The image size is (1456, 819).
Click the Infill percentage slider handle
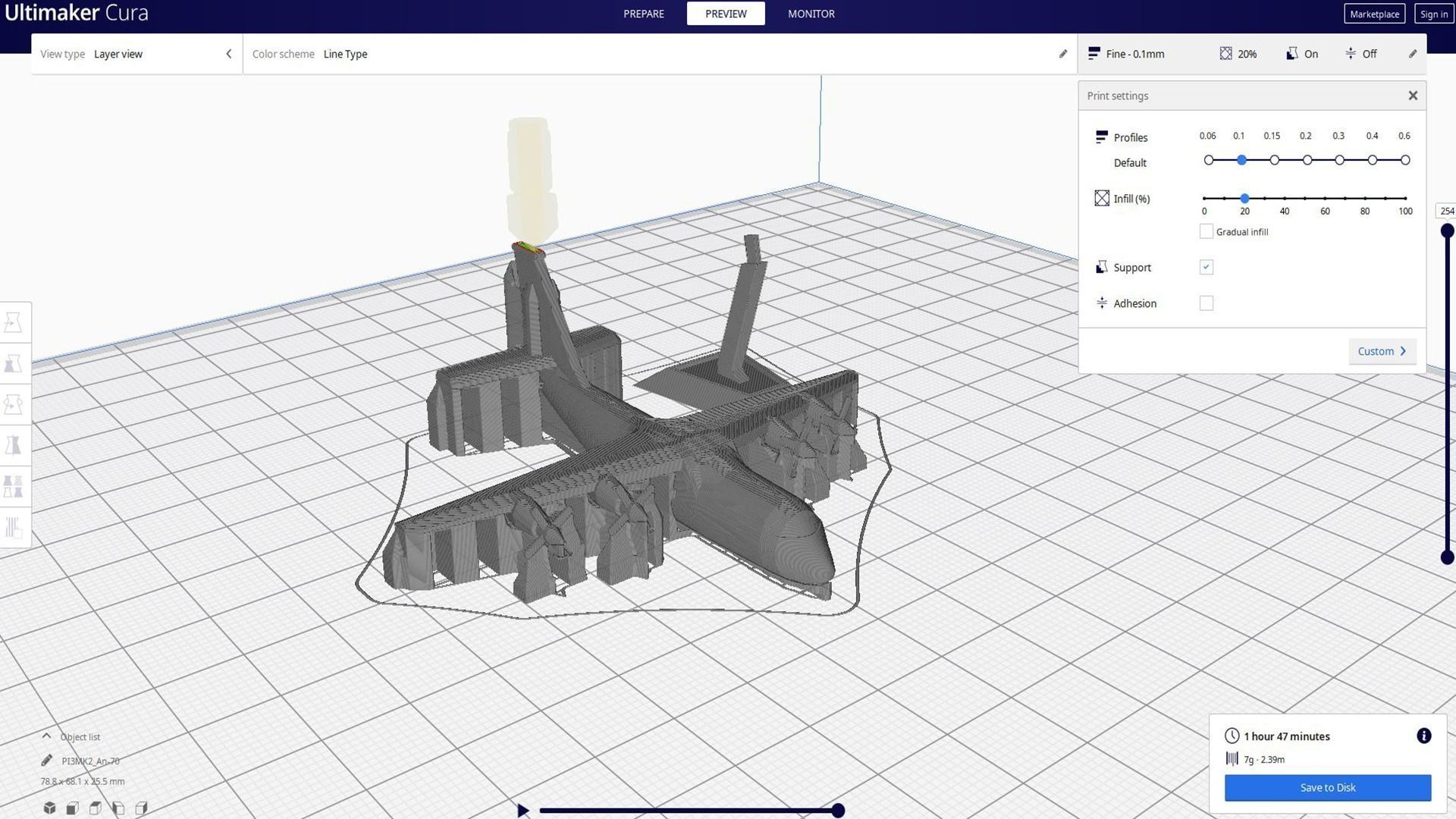pos(1244,198)
